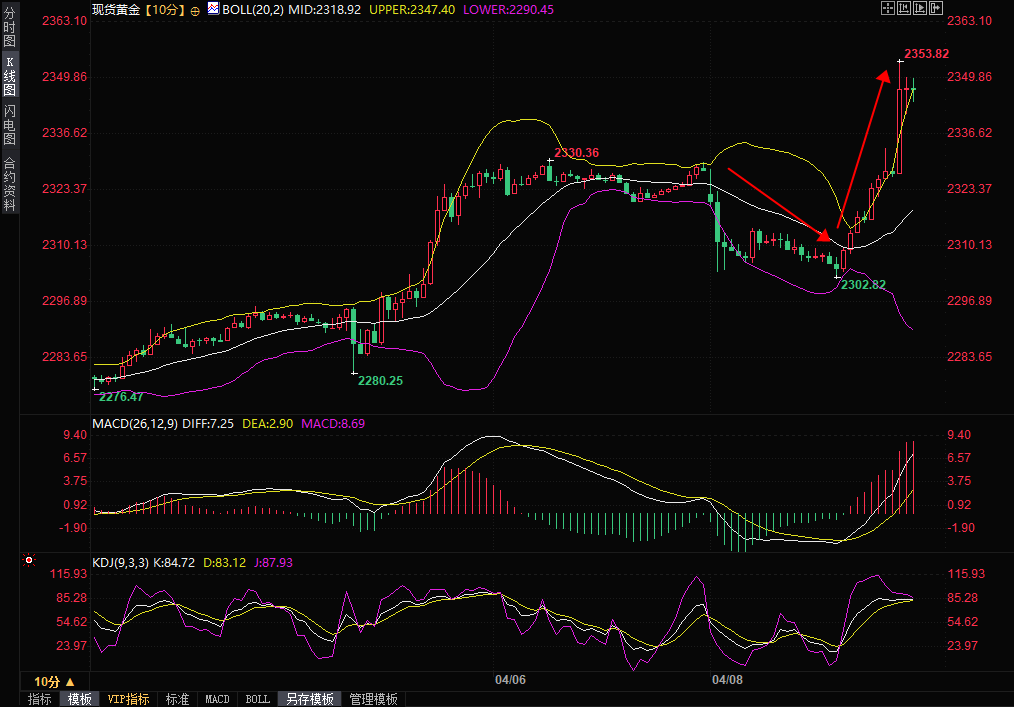The width and height of the screenshot is (1014, 707).
Task: Select the K线图 side tab
Action: pyautogui.click(x=9, y=76)
